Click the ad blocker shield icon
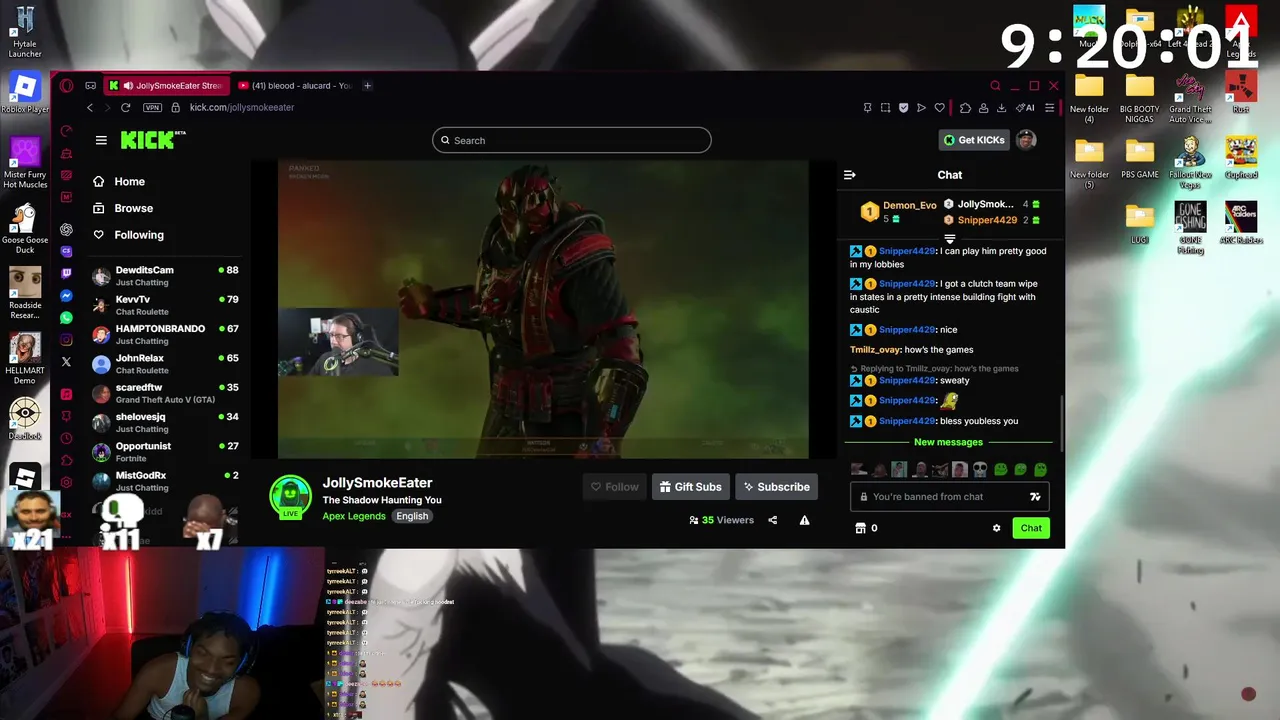Viewport: 1280px width, 720px height. pyautogui.click(x=903, y=108)
